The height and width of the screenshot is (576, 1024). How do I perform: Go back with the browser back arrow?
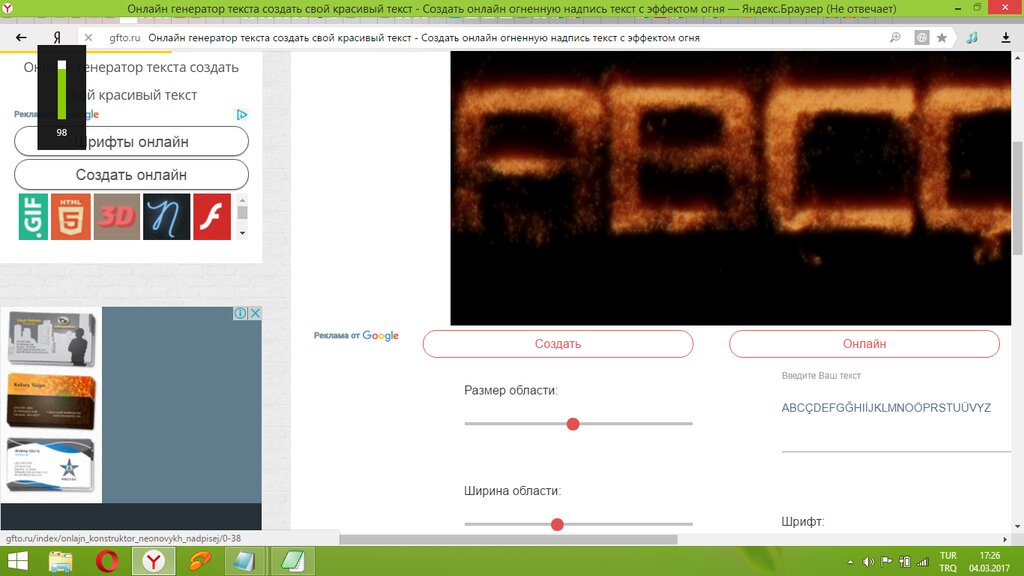point(21,38)
